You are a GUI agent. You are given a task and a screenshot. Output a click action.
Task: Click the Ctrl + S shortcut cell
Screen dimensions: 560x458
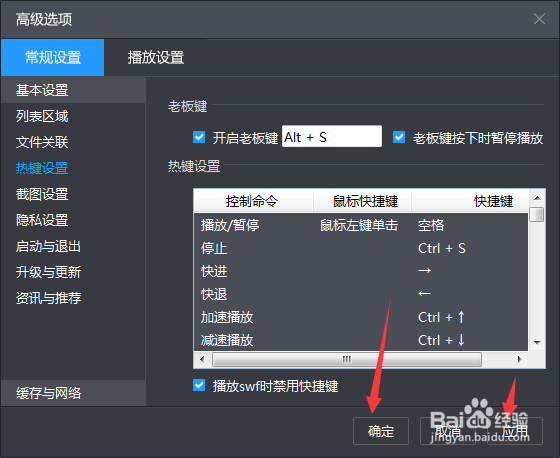coord(442,248)
